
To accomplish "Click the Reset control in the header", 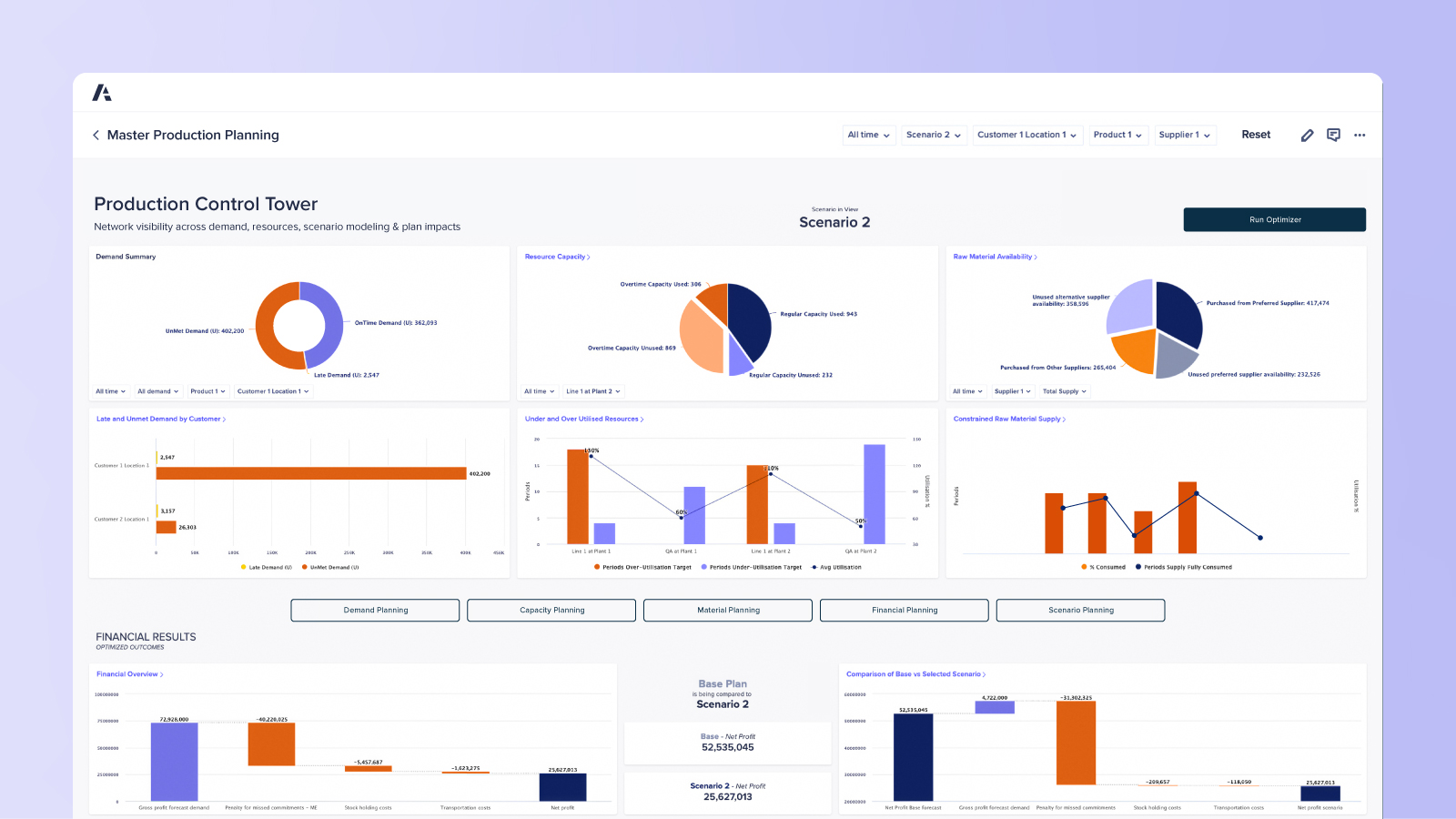I will [x=1256, y=134].
